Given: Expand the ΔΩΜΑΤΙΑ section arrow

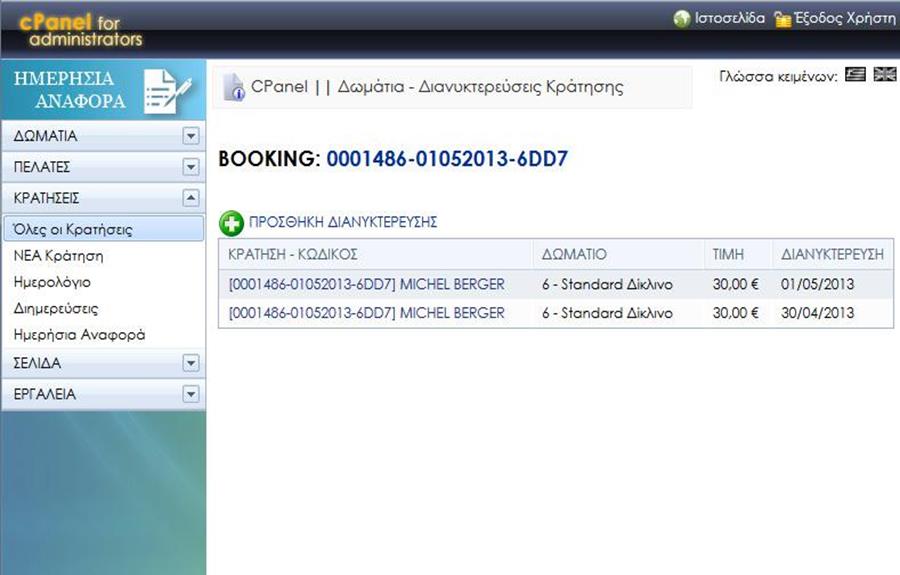Looking at the screenshot, I should [x=191, y=136].
